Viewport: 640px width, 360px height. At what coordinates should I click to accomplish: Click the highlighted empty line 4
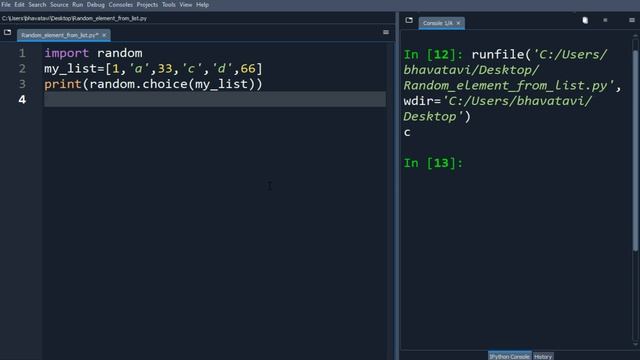pyautogui.click(x=215, y=99)
